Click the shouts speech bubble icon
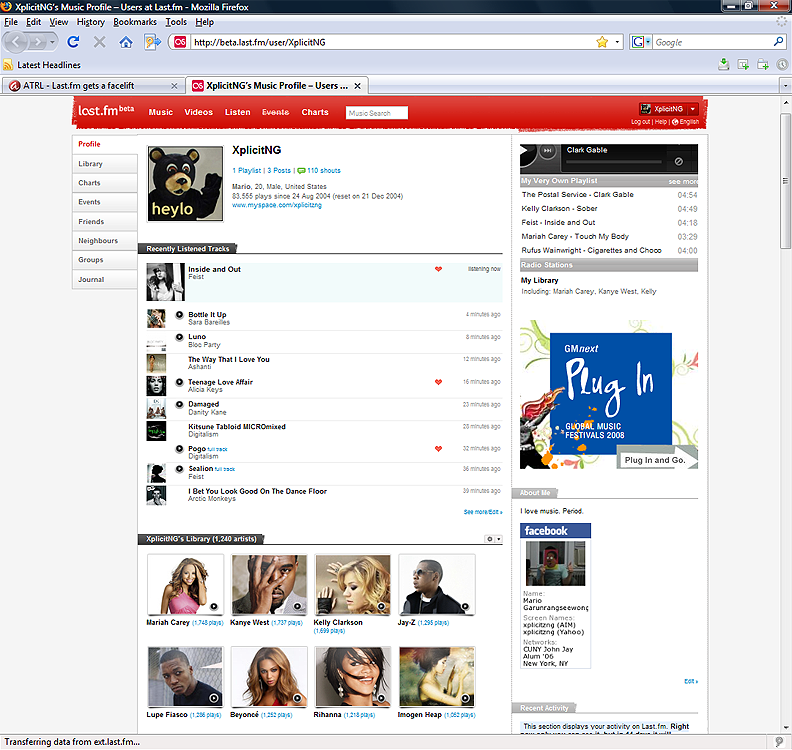This screenshot has width=792, height=750. point(301,171)
